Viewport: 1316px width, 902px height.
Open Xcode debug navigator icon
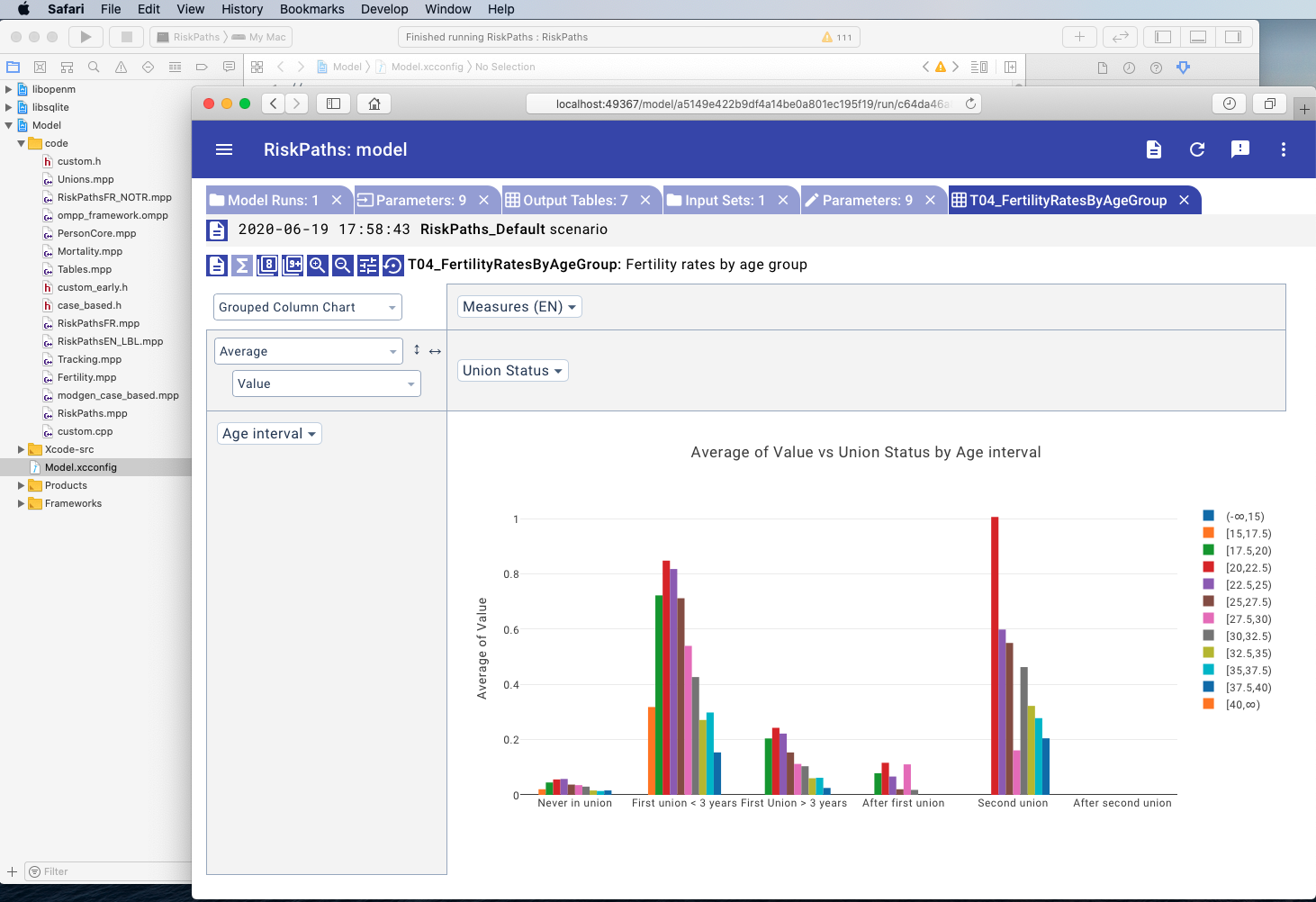pos(175,67)
